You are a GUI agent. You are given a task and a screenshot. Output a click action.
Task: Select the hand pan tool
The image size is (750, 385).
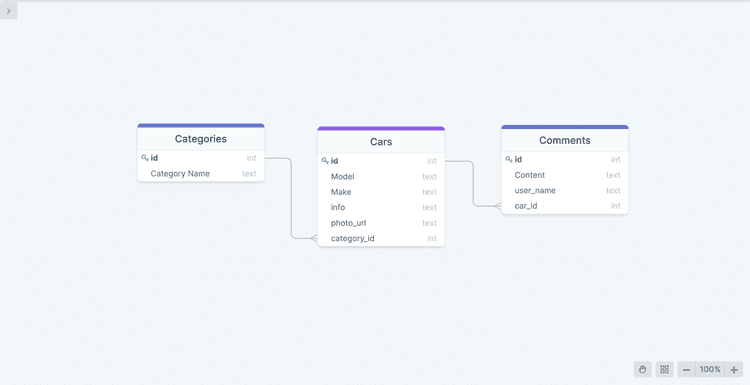(642, 369)
